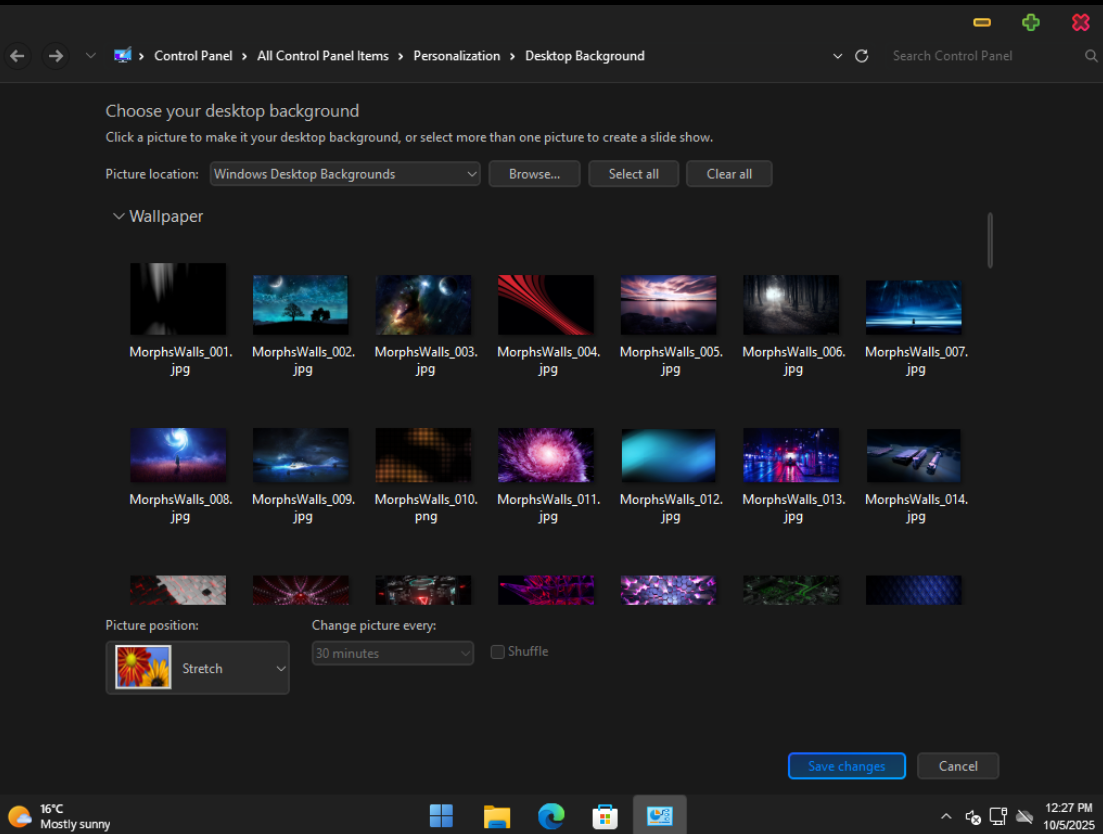Click the Browse... button
The image size is (1103, 834).
[x=534, y=174]
